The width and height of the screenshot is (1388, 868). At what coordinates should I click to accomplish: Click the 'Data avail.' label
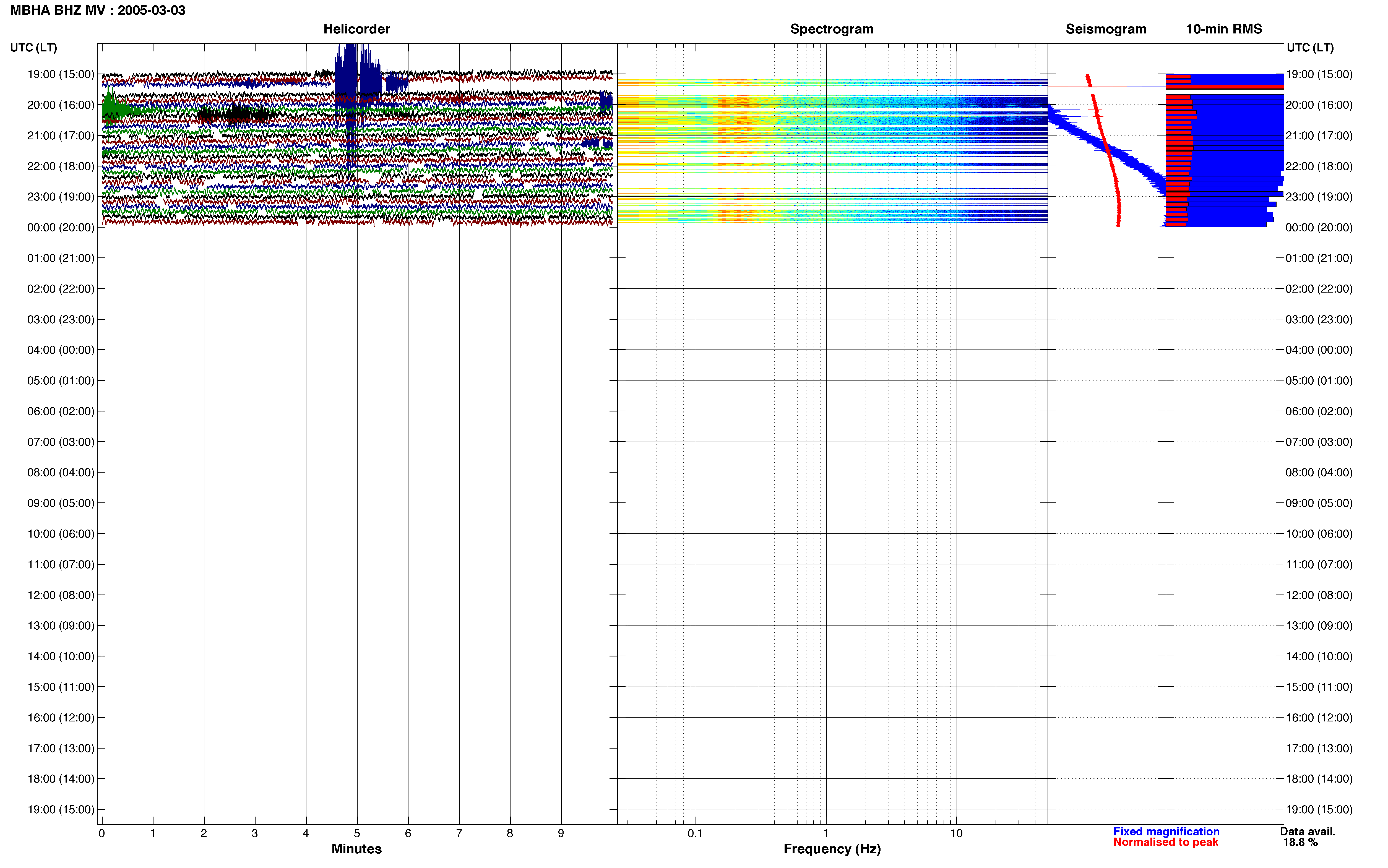1308,831
